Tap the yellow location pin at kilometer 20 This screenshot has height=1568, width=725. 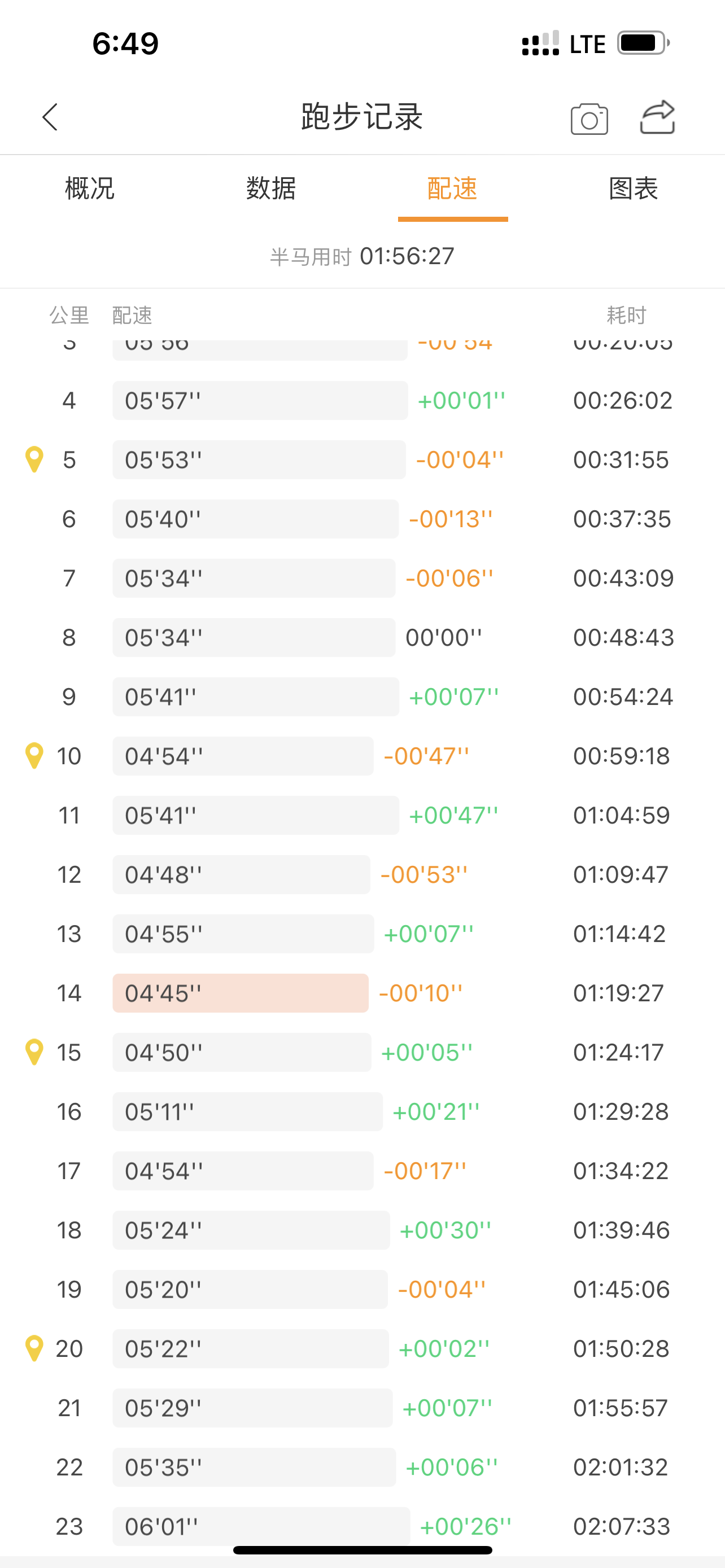coord(34,1348)
